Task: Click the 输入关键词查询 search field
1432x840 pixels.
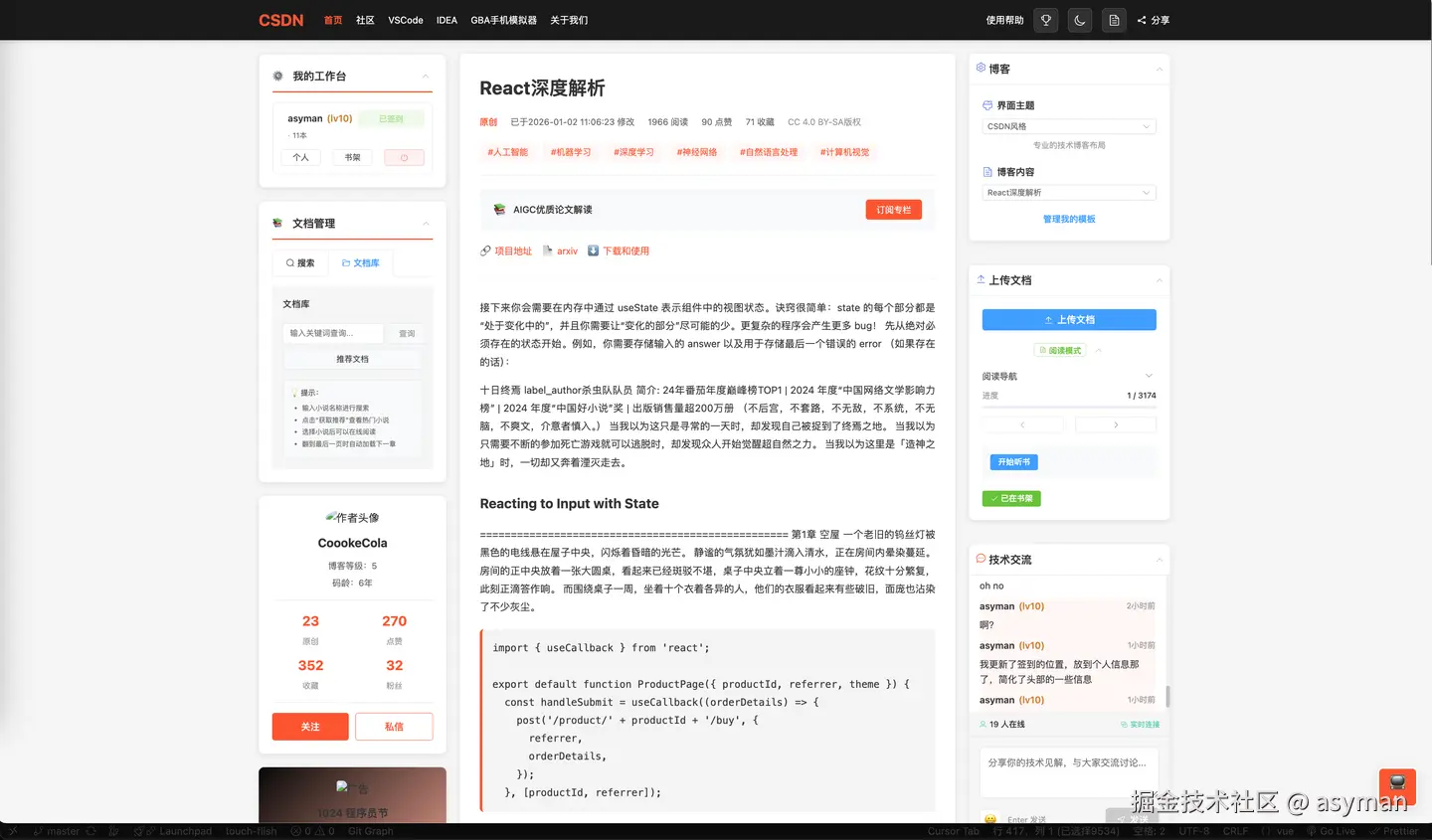Action: [332, 333]
